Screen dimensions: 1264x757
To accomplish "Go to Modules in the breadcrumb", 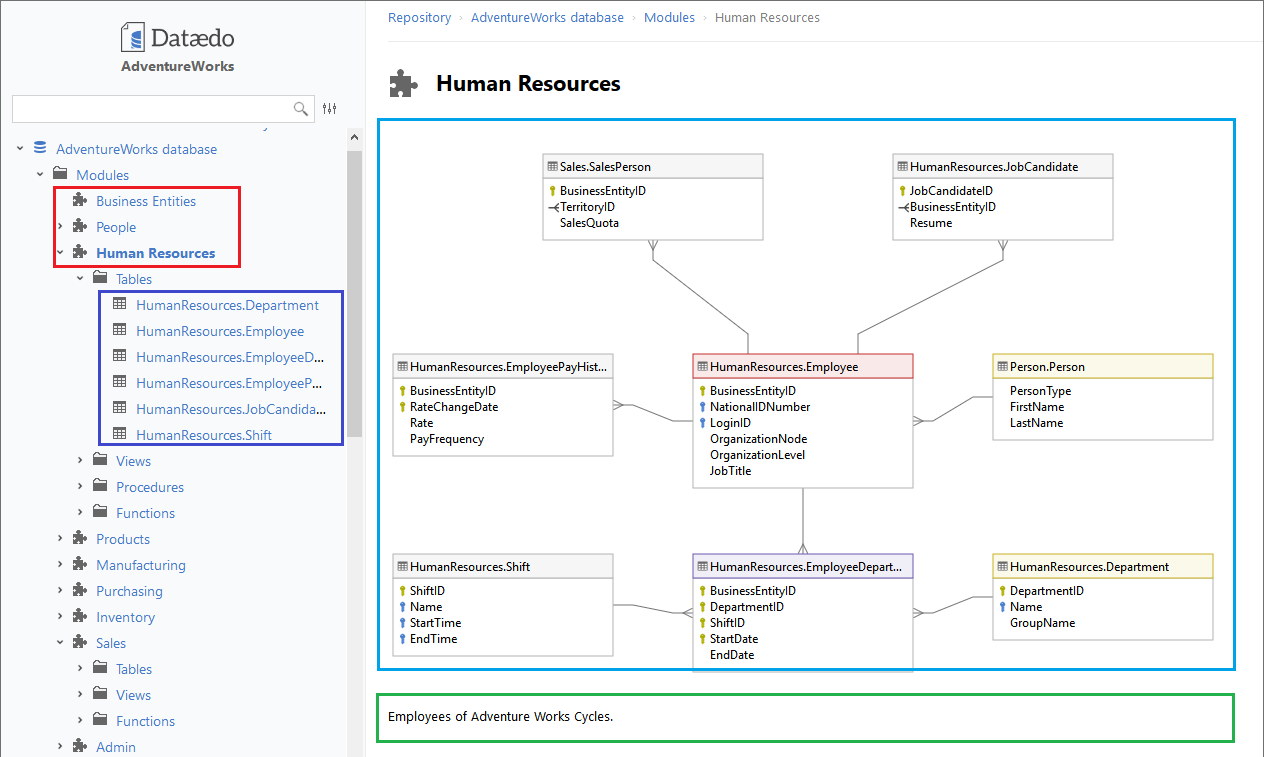I will [669, 17].
